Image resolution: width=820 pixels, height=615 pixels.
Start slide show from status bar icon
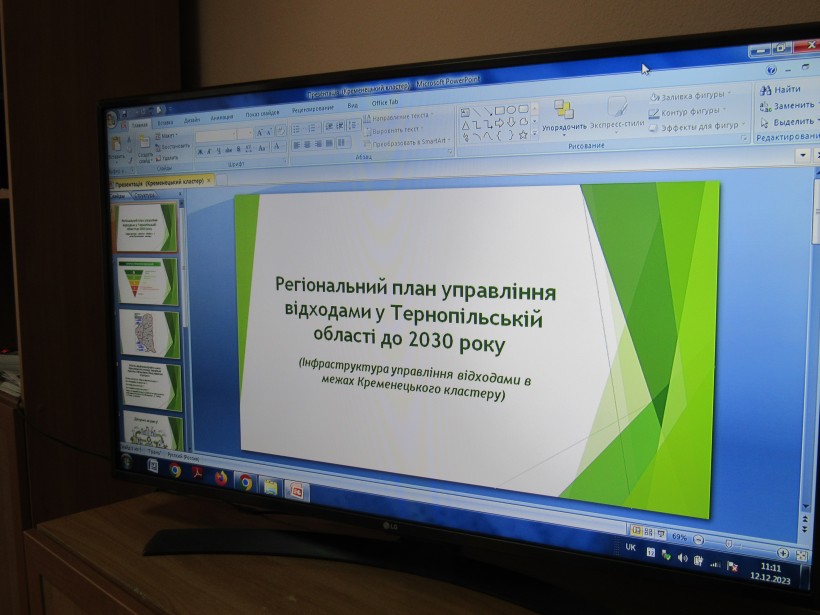pyautogui.click(x=661, y=534)
